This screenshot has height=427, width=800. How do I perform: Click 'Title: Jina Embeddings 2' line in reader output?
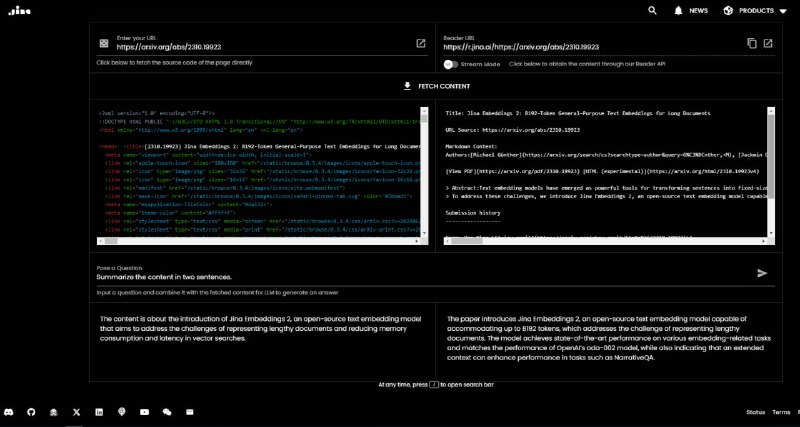pos(578,113)
